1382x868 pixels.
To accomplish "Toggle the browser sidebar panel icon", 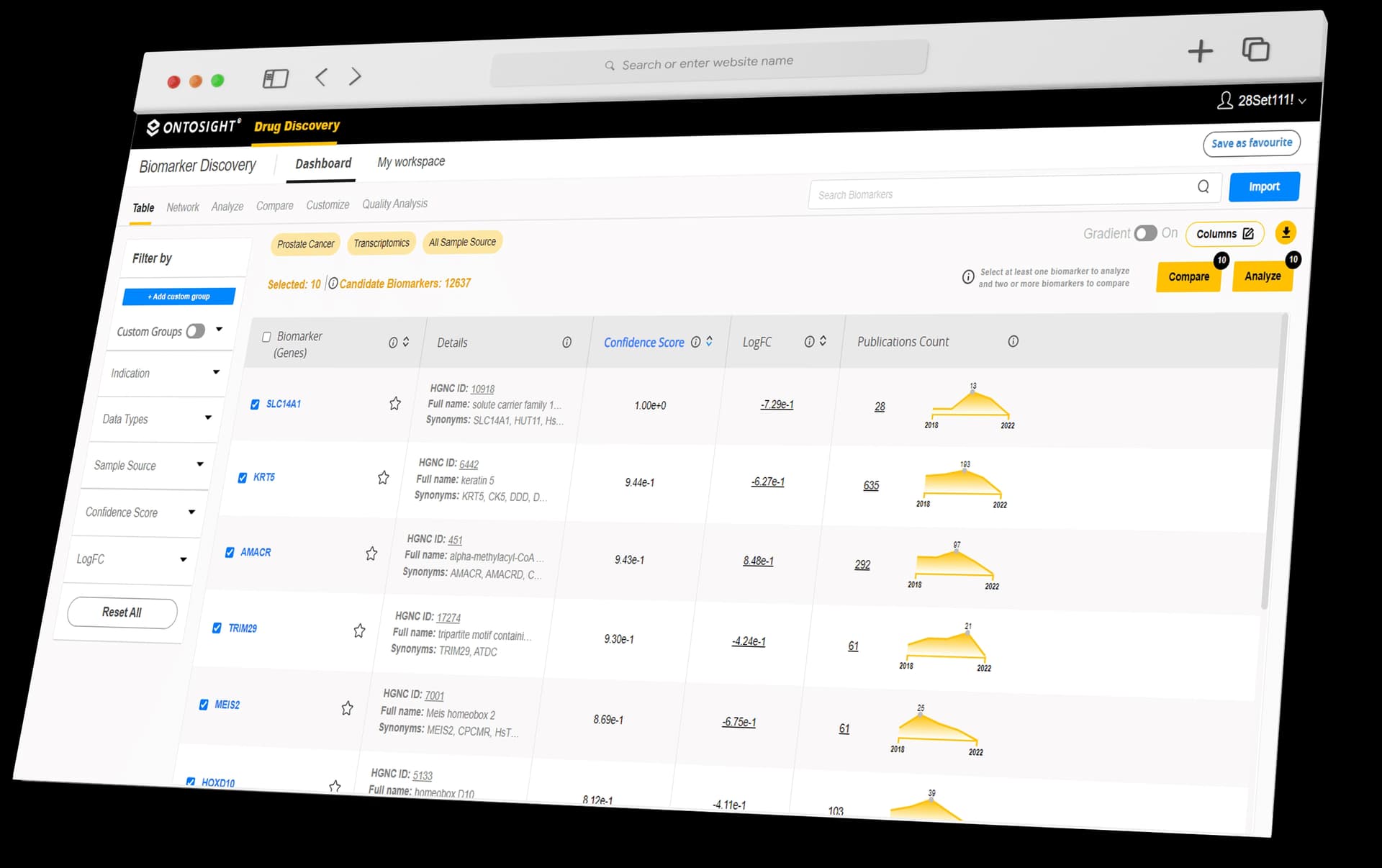I will click(275, 78).
